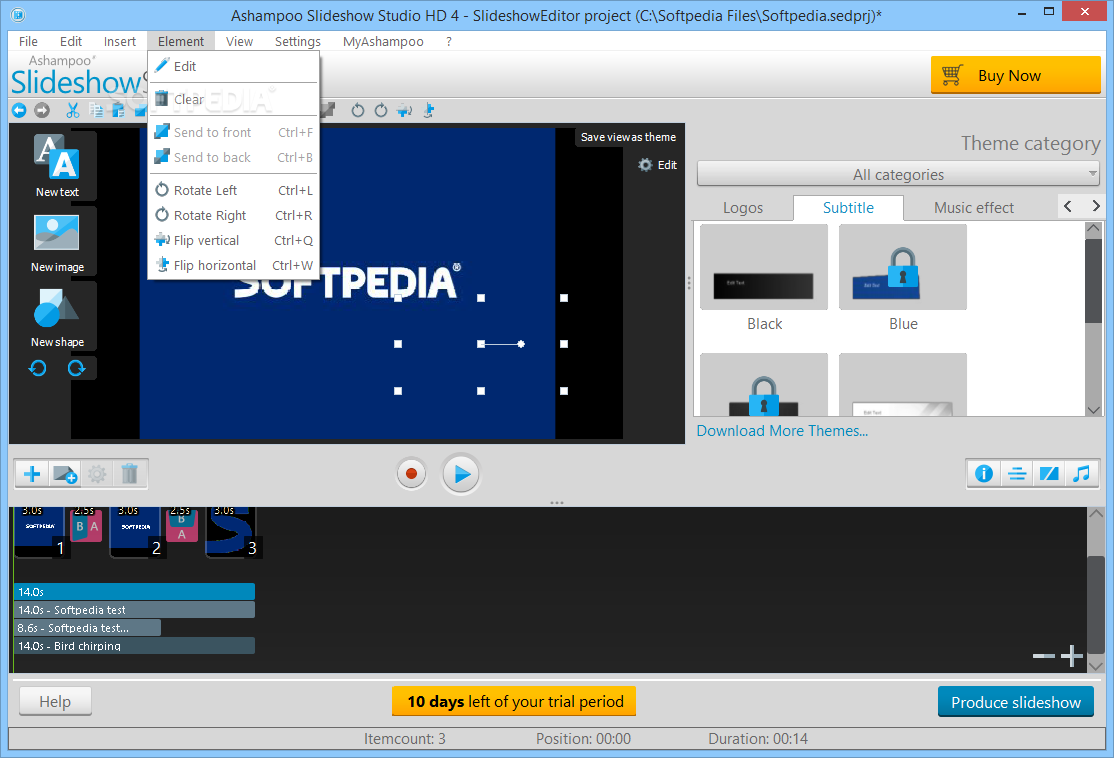This screenshot has width=1114, height=758.
Task: Click the undo back-arrow toolbar icon
Action: 19,110
